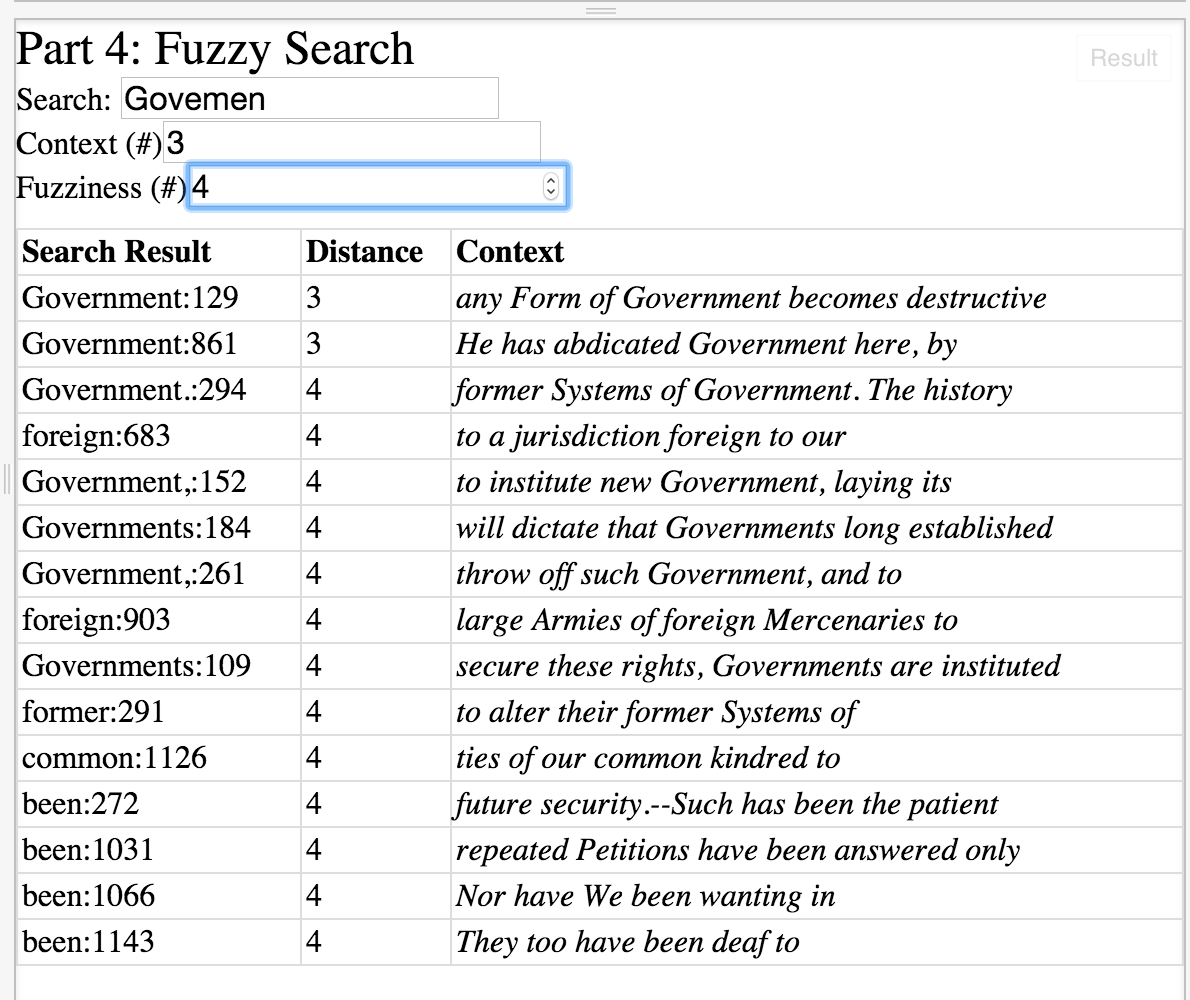Click the "common:1126" result cell
The height and width of the screenshot is (1000, 1190).
[114, 758]
